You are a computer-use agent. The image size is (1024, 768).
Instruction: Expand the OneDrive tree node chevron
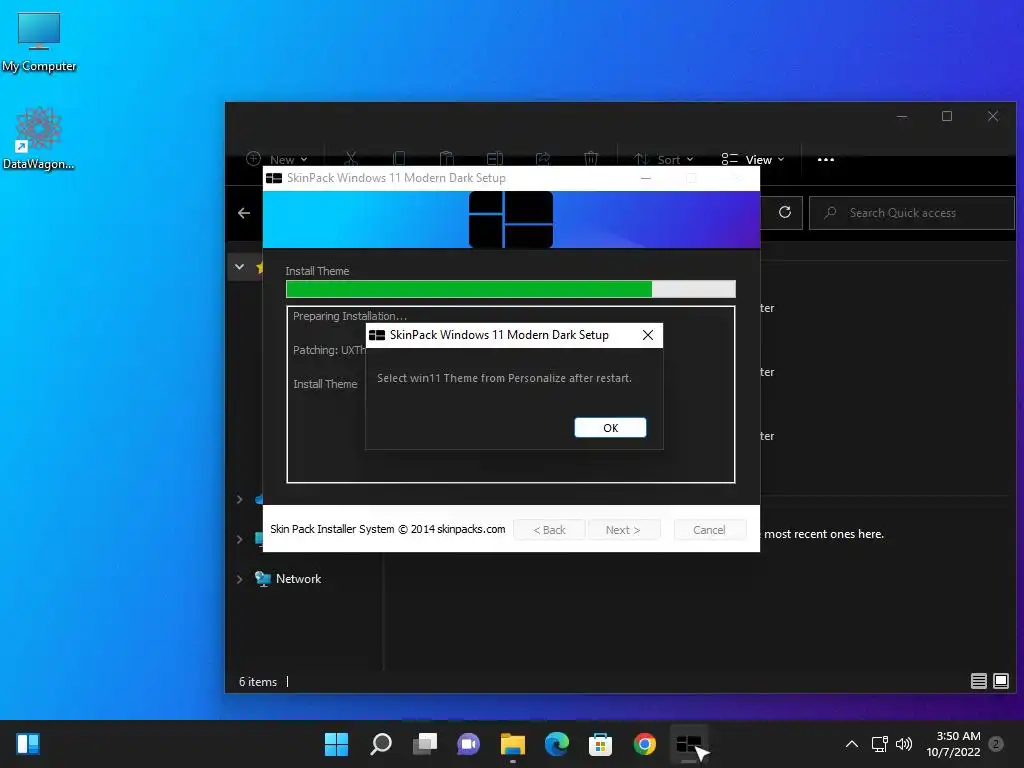(x=240, y=500)
